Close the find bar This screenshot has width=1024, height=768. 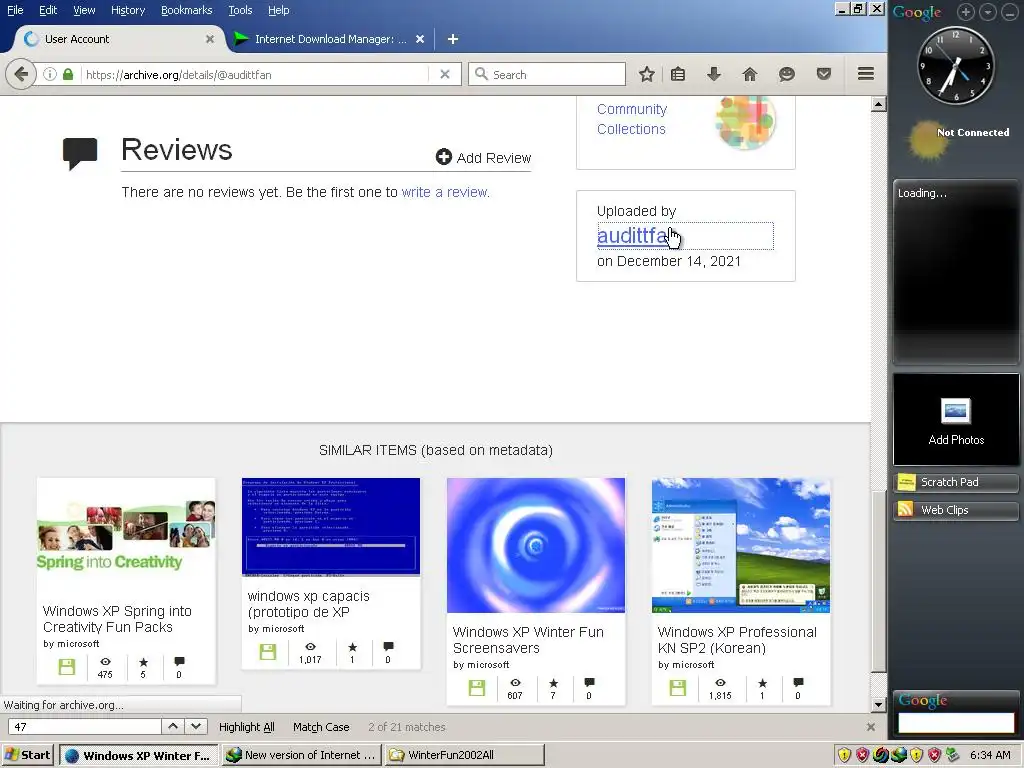tap(871, 727)
